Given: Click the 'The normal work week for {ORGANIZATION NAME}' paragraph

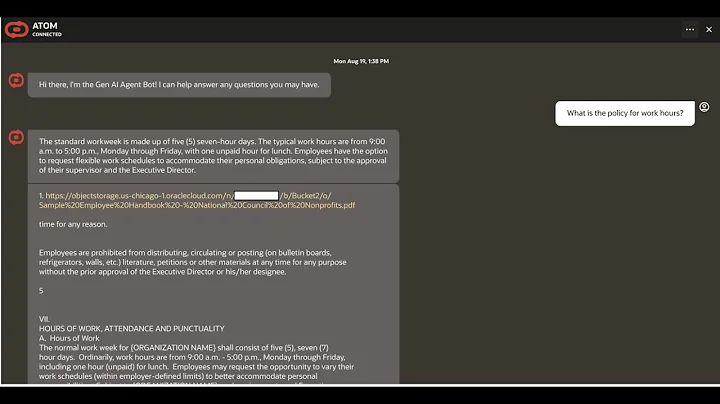Looking at the screenshot, I should (196, 365).
